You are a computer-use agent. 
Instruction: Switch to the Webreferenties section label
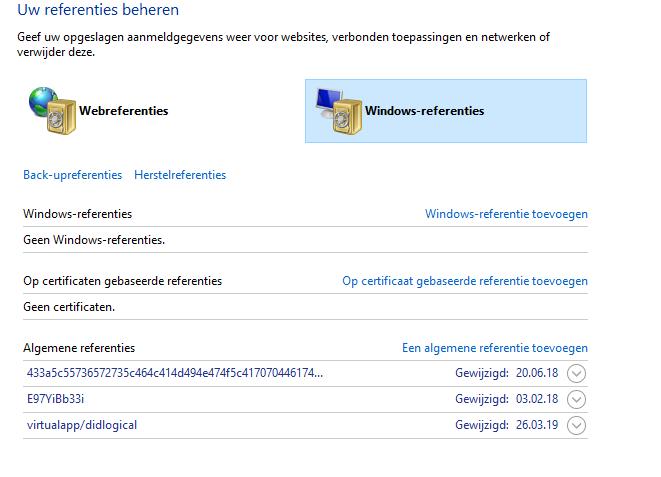[124, 111]
